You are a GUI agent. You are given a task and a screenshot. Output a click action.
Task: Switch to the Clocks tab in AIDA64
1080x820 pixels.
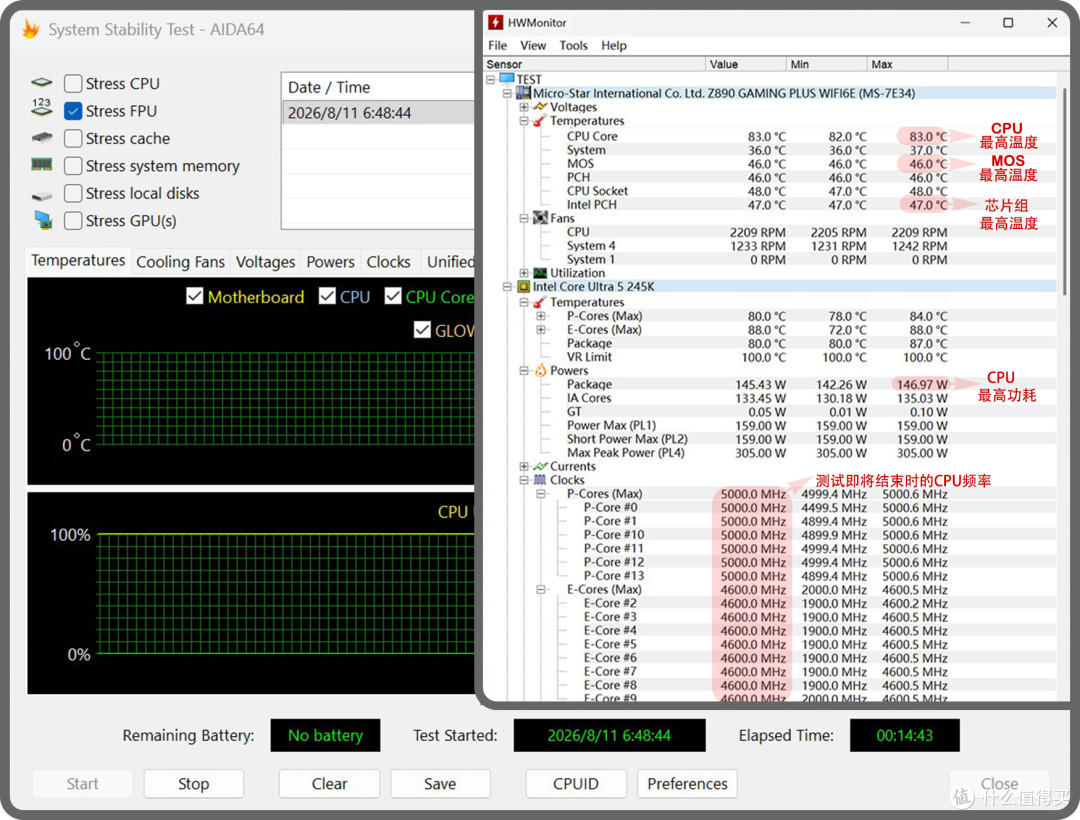tap(388, 262)
